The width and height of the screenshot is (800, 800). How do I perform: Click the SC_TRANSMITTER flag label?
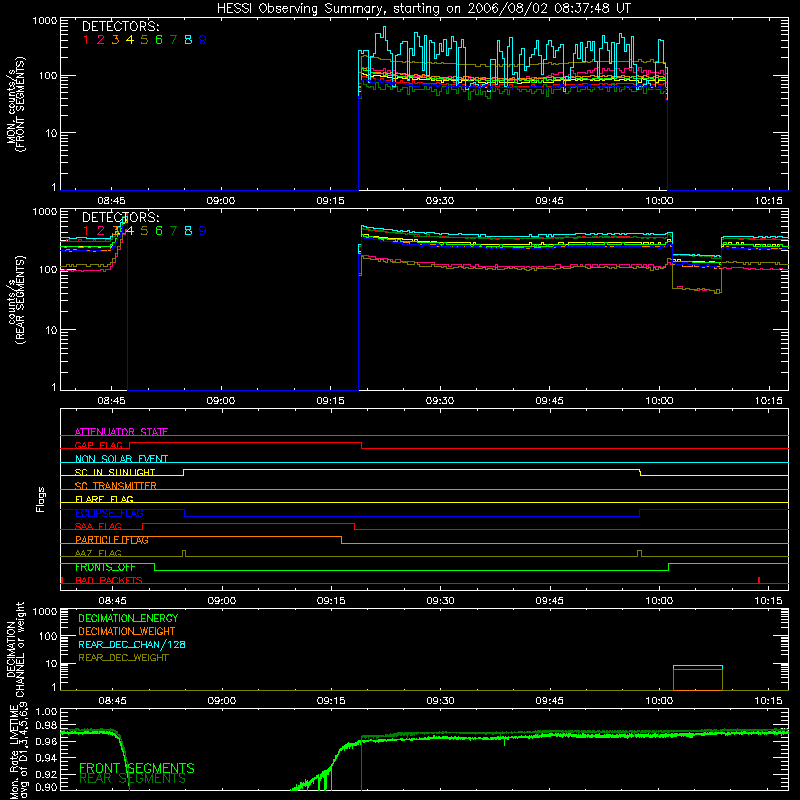[116, 486]
